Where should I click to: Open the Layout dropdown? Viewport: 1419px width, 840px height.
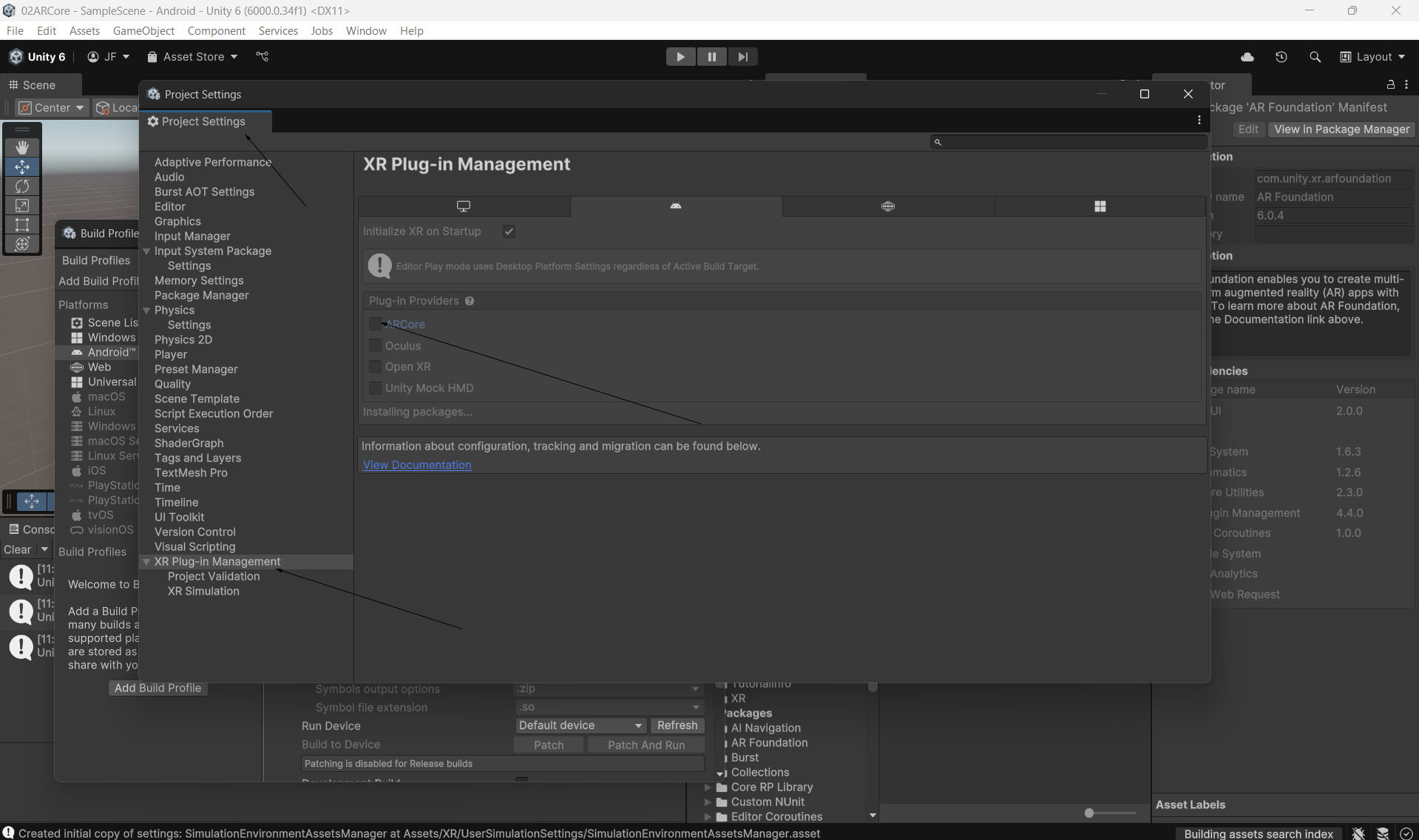1373,57
